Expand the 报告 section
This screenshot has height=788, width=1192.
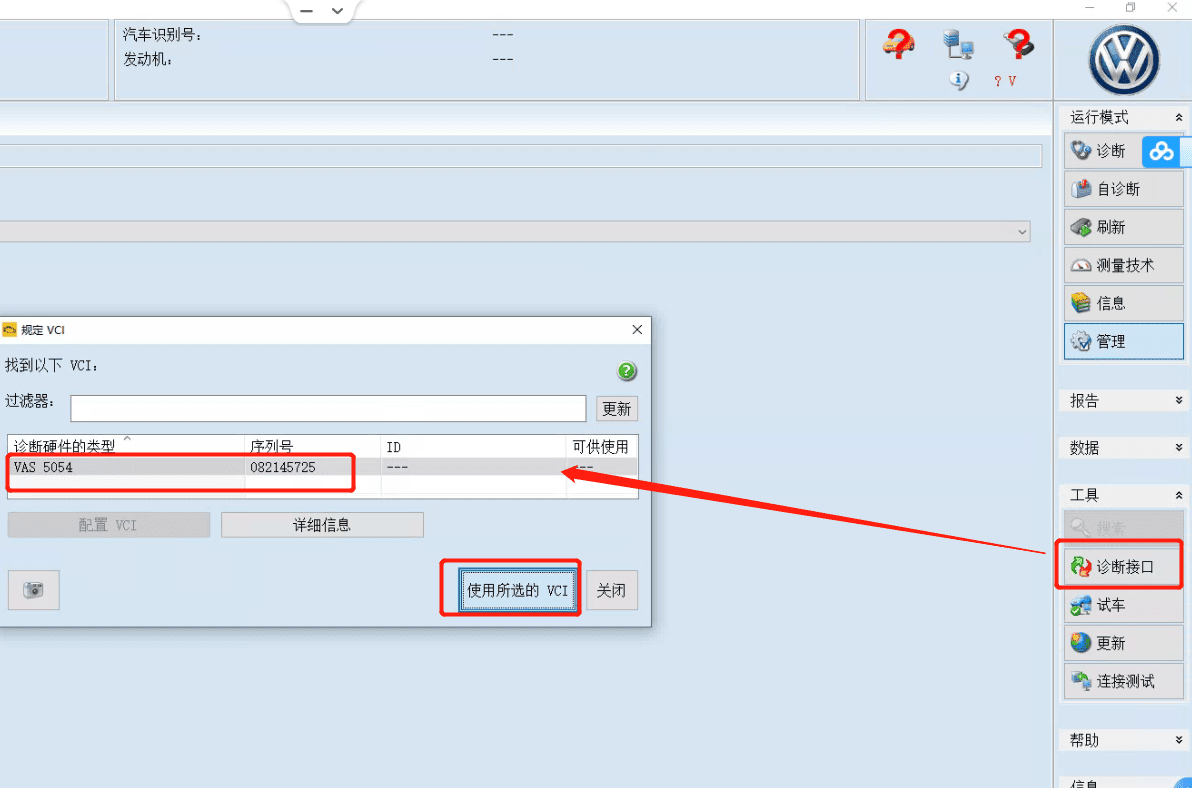[x=1178, y=401]
